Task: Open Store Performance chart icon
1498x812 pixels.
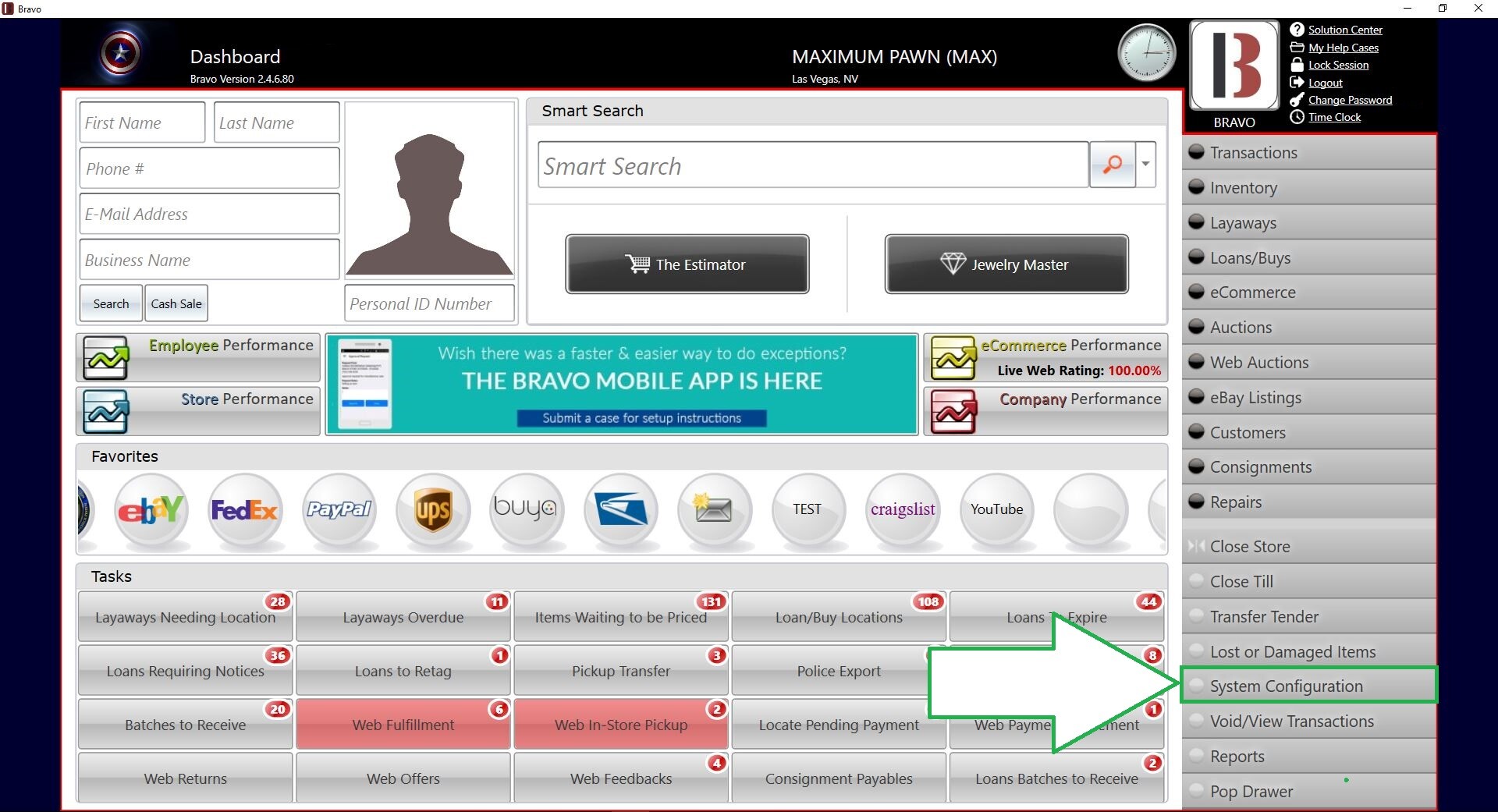Action: [106, 411]
